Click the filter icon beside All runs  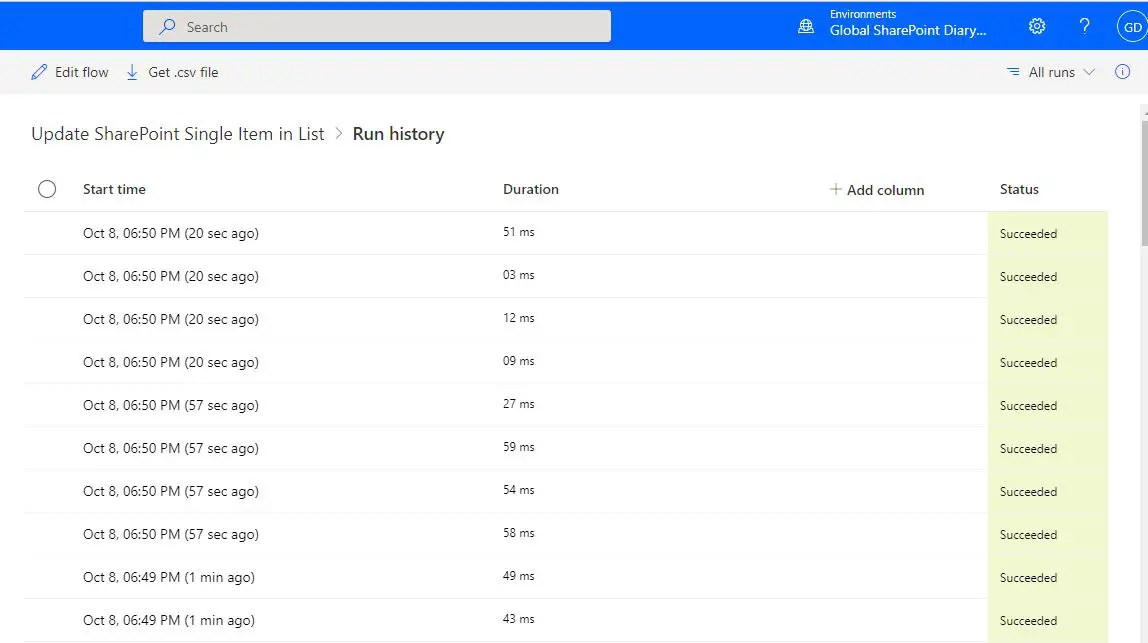pyautogui.click(x=1012, y=71)
